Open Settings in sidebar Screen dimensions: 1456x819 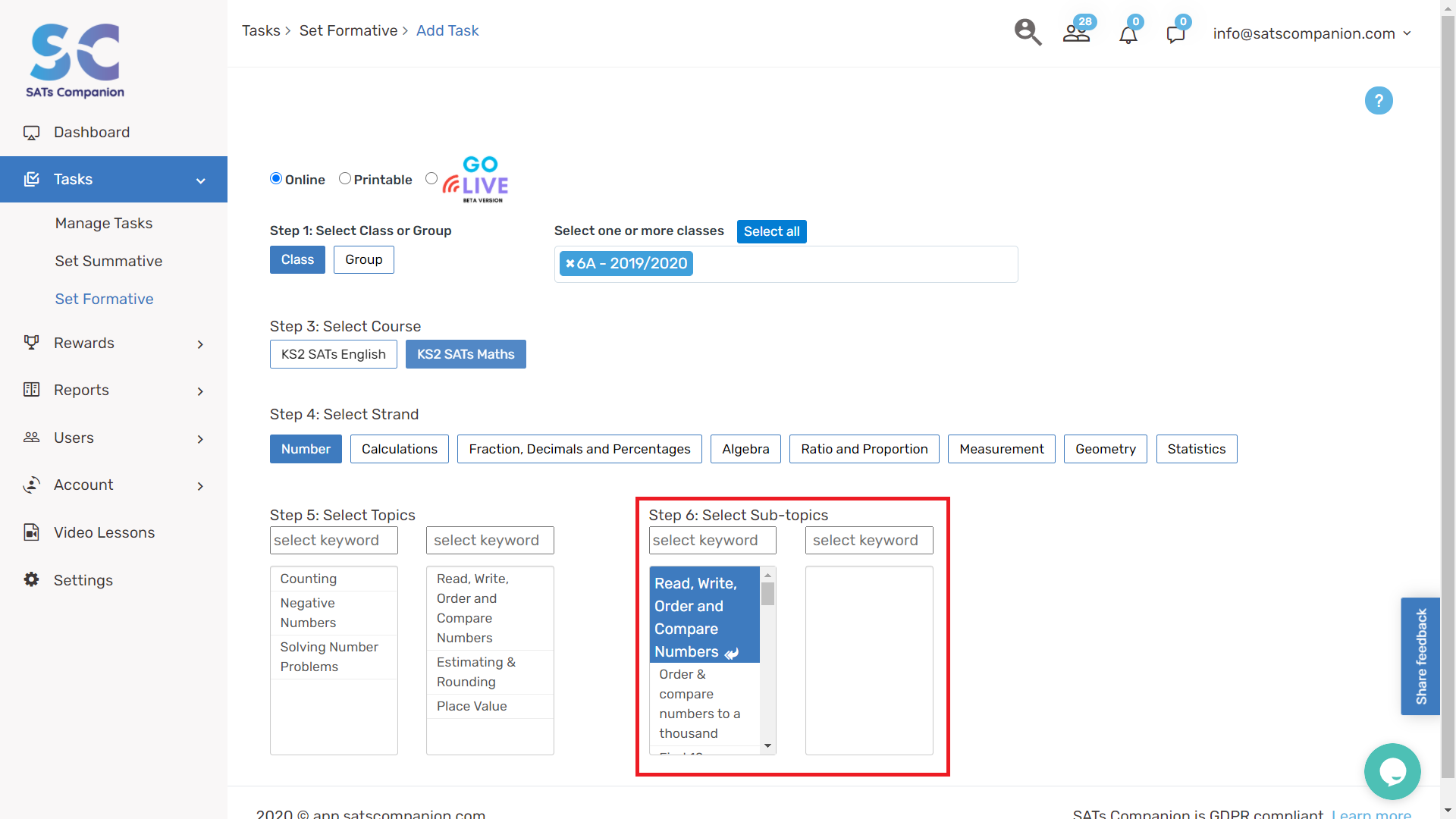coord(83,580)
